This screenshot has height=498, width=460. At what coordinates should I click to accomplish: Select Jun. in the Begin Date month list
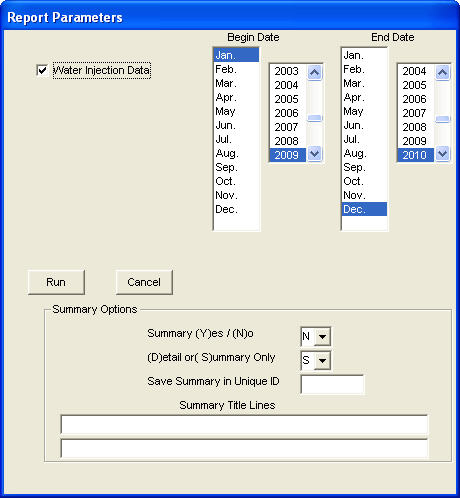236,125
